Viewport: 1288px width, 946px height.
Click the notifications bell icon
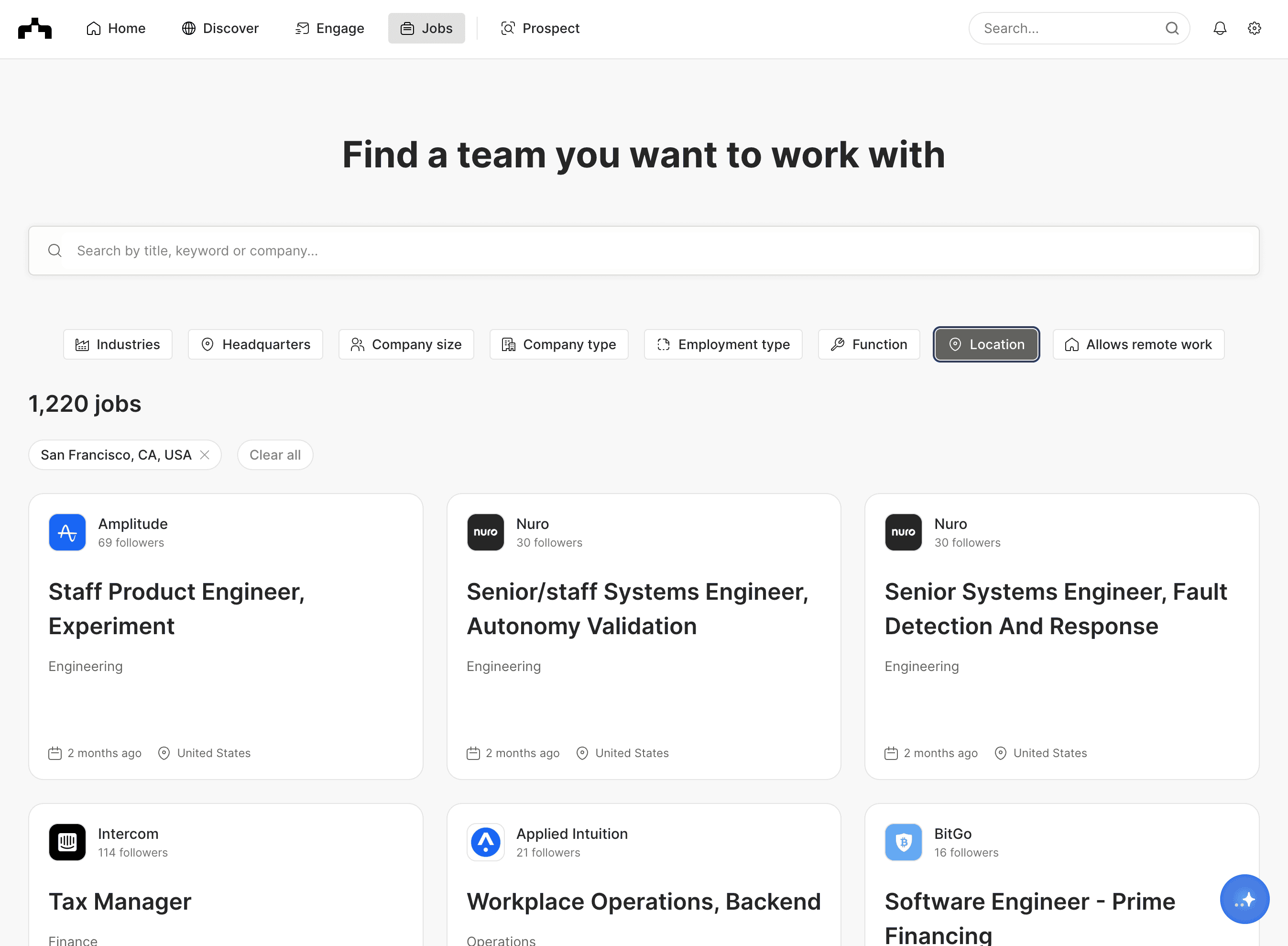coord(1219,28)
